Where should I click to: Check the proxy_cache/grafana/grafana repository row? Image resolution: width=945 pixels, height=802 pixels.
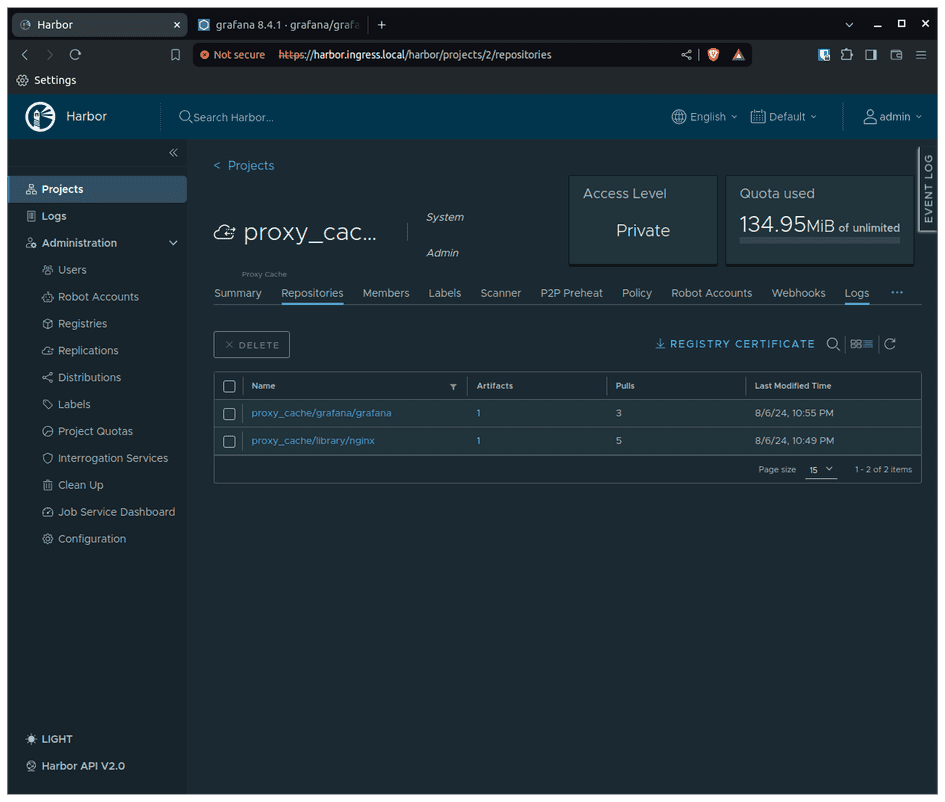pos(229,413)
